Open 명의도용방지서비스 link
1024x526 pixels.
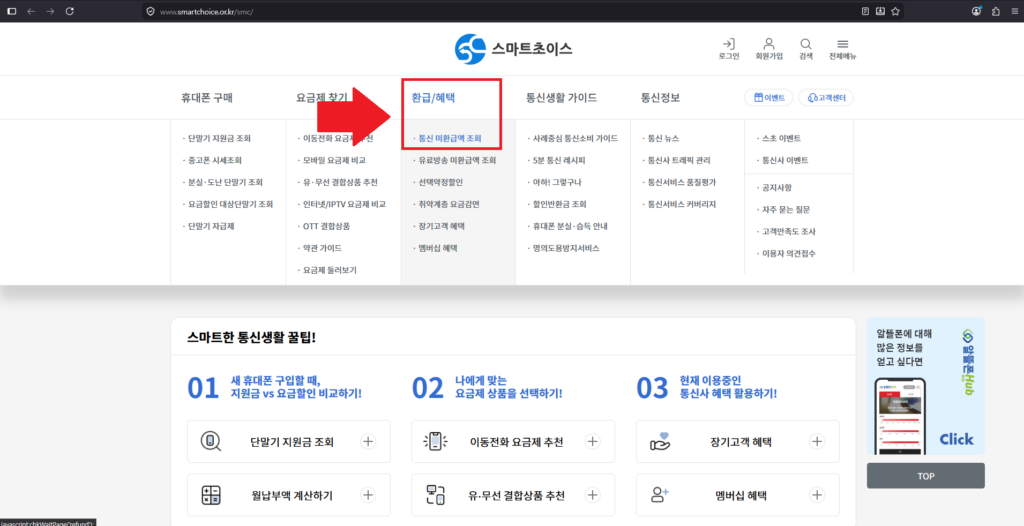[x=565, y=248]
